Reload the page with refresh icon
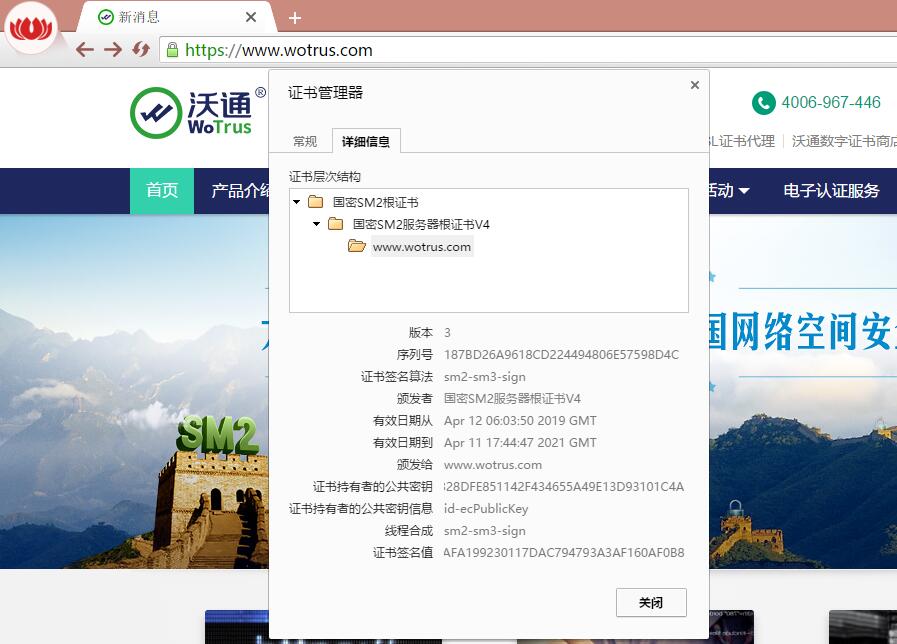The image size is (897, 644). [141, 50]
